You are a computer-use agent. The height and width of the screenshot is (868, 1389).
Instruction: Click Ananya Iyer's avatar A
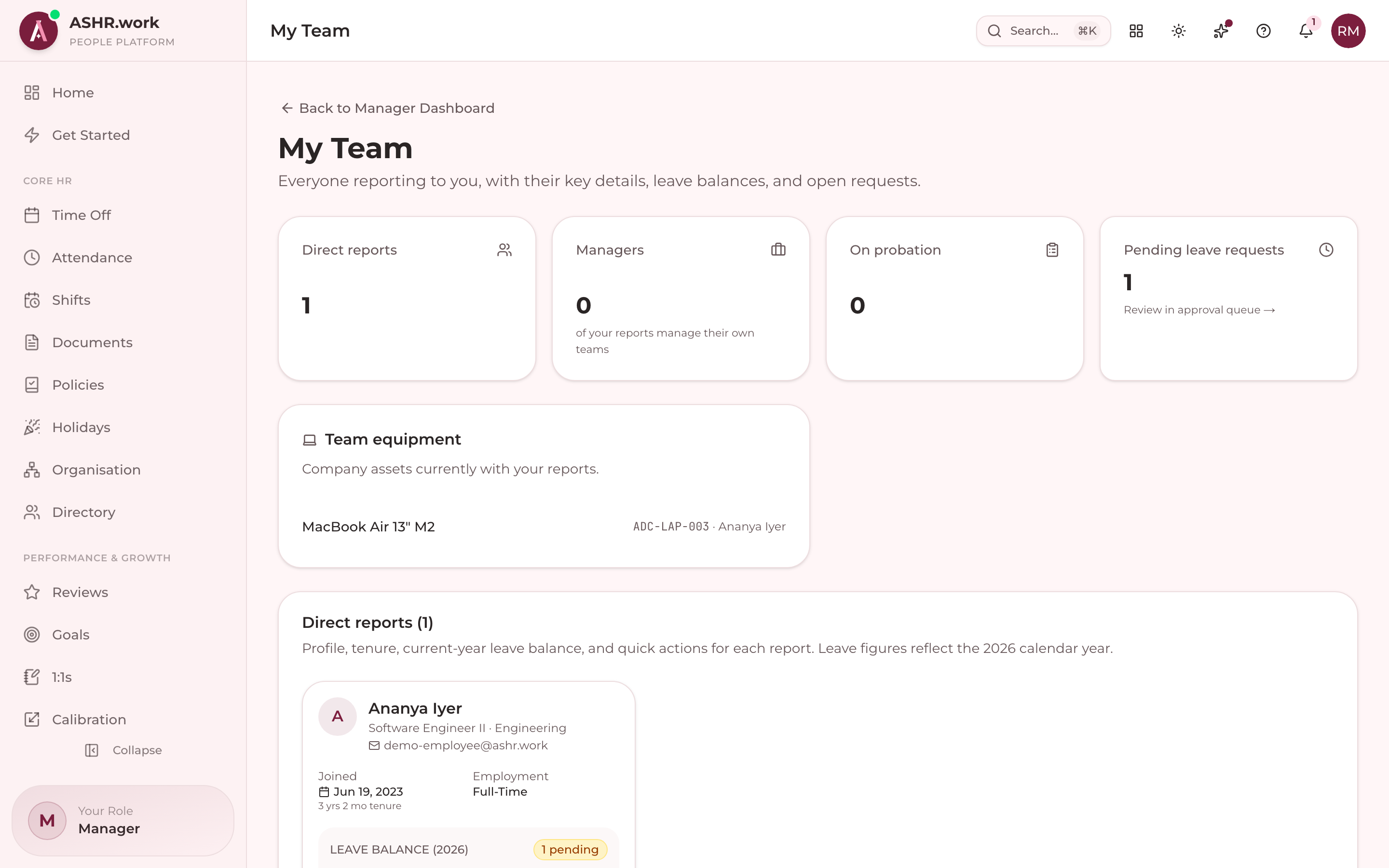pyautogui.click(x=338, y=717)
